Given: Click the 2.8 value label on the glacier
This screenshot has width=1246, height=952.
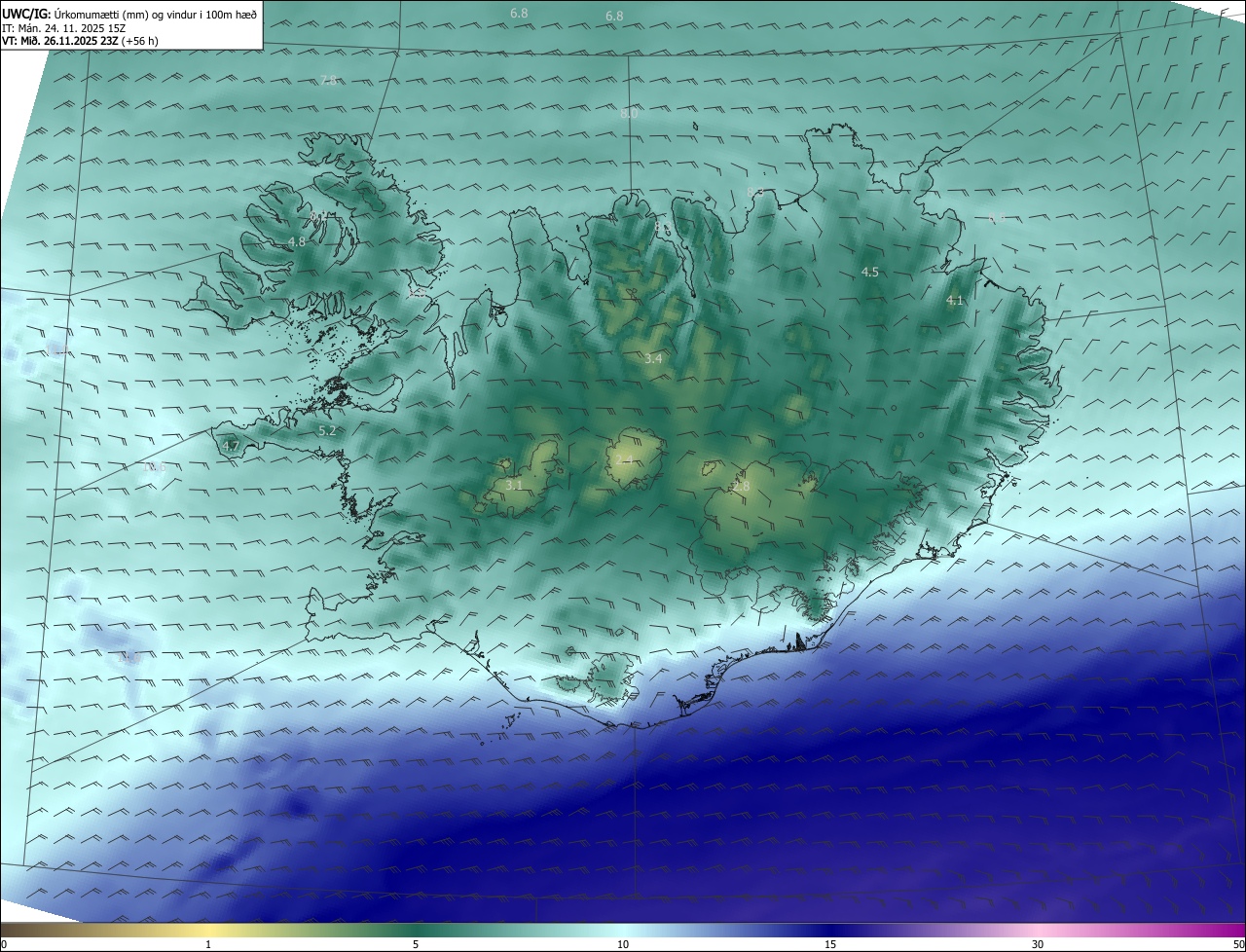Looking at the screenshot, I should pos(741,486).
